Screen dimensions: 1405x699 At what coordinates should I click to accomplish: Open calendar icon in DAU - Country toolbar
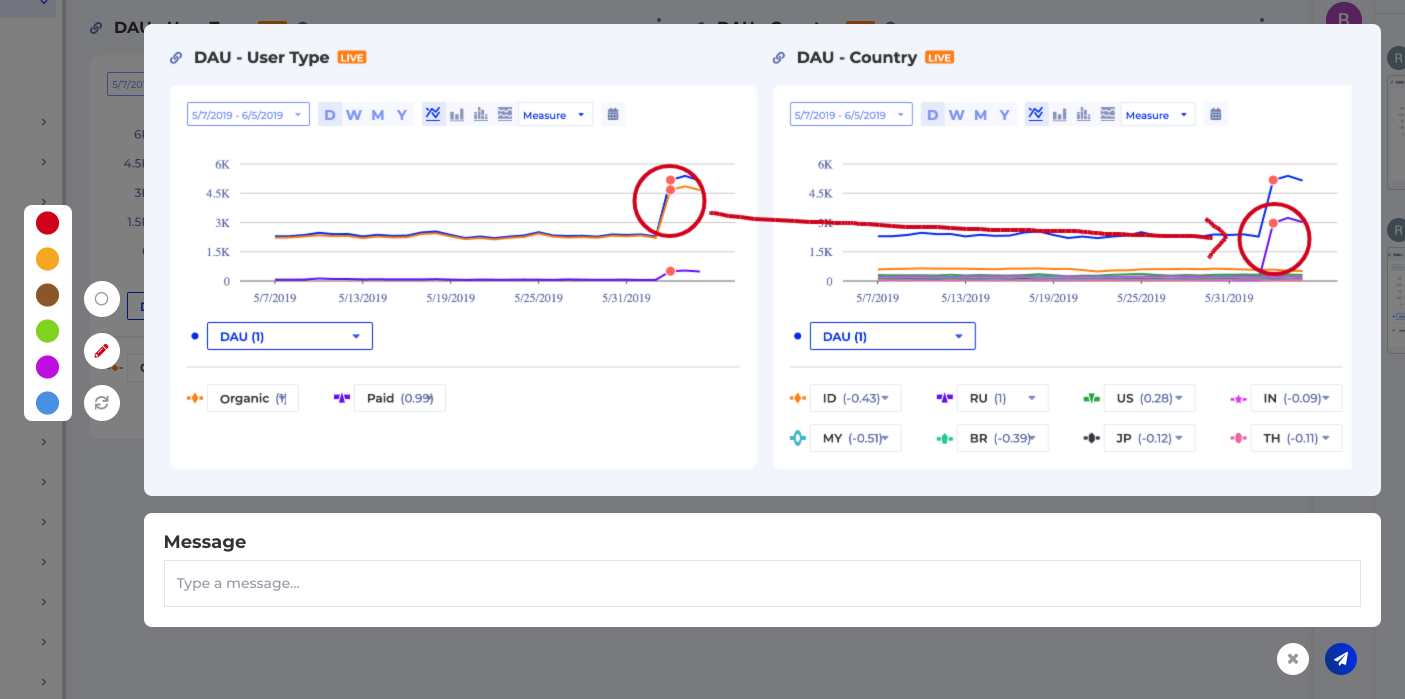(1216, 115)
